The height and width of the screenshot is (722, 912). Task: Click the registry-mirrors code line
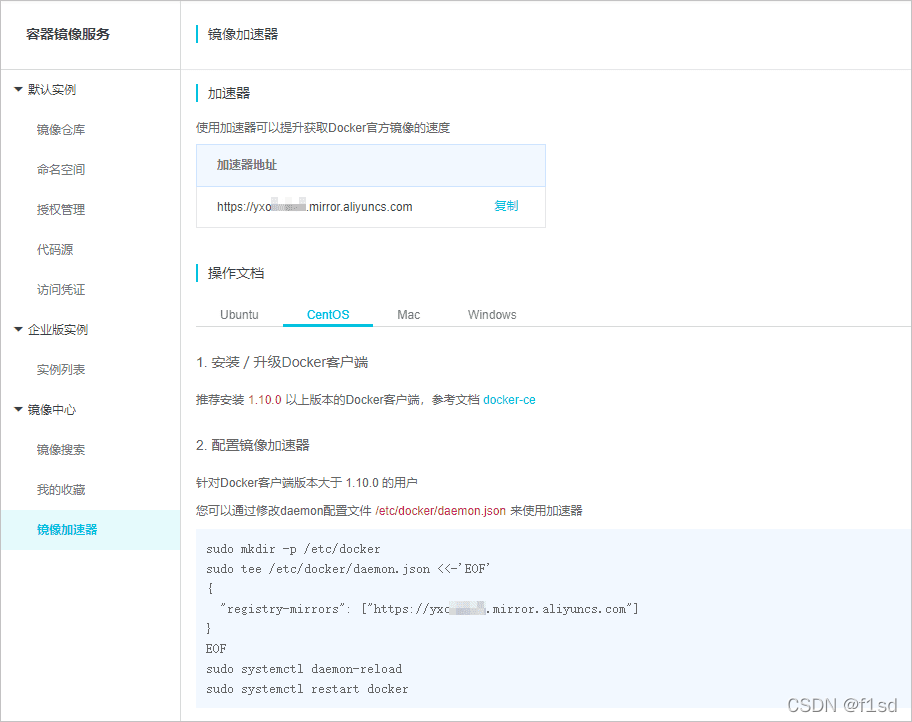(x=429, y=609)
